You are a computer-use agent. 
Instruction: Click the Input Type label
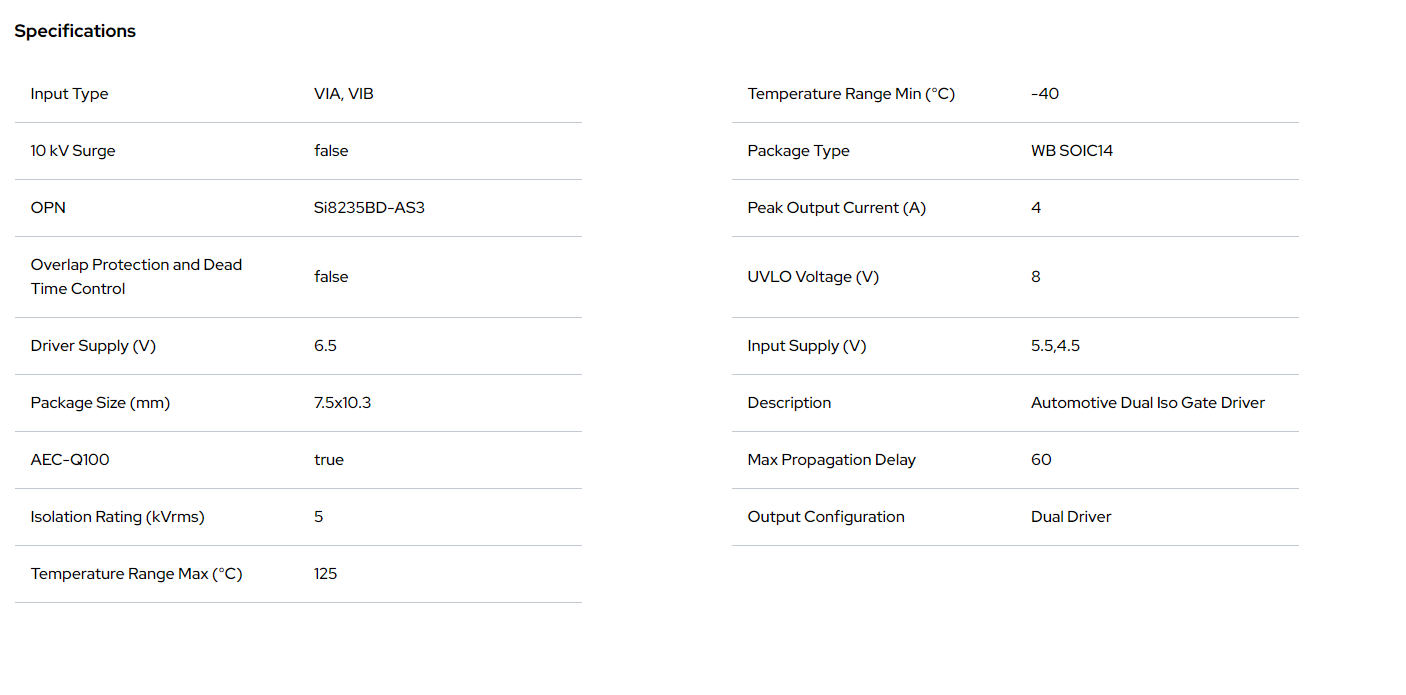point(69,94)
